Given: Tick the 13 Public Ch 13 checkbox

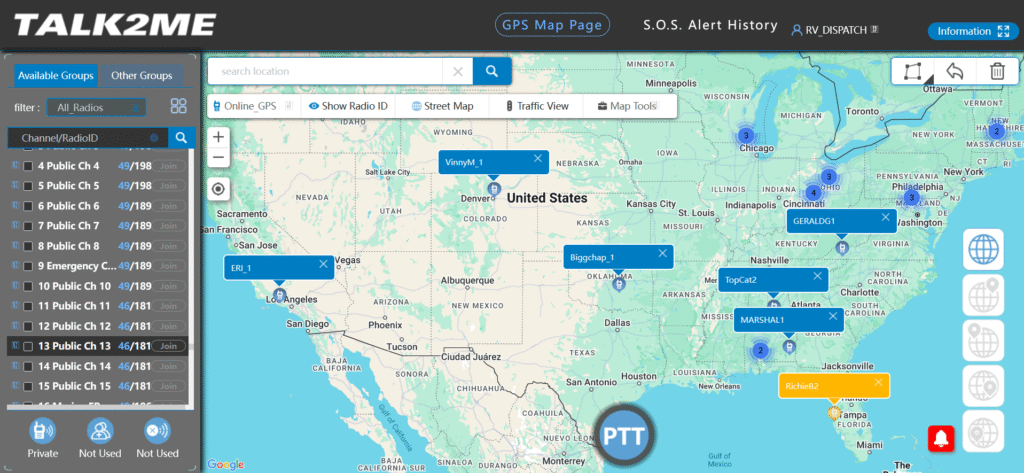Looking at the screenshot, I should [x=28, y=346].
